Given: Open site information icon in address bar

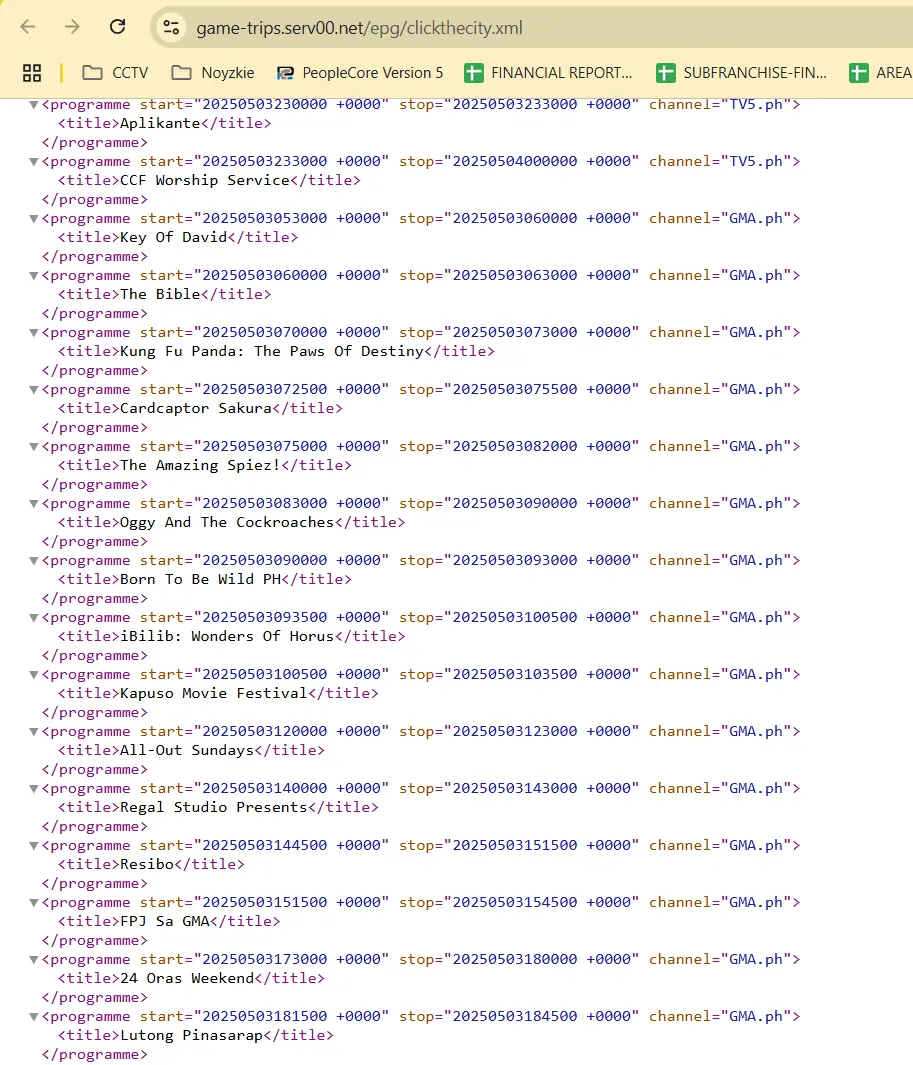Looking at the screenshot, I should (171, 28).
